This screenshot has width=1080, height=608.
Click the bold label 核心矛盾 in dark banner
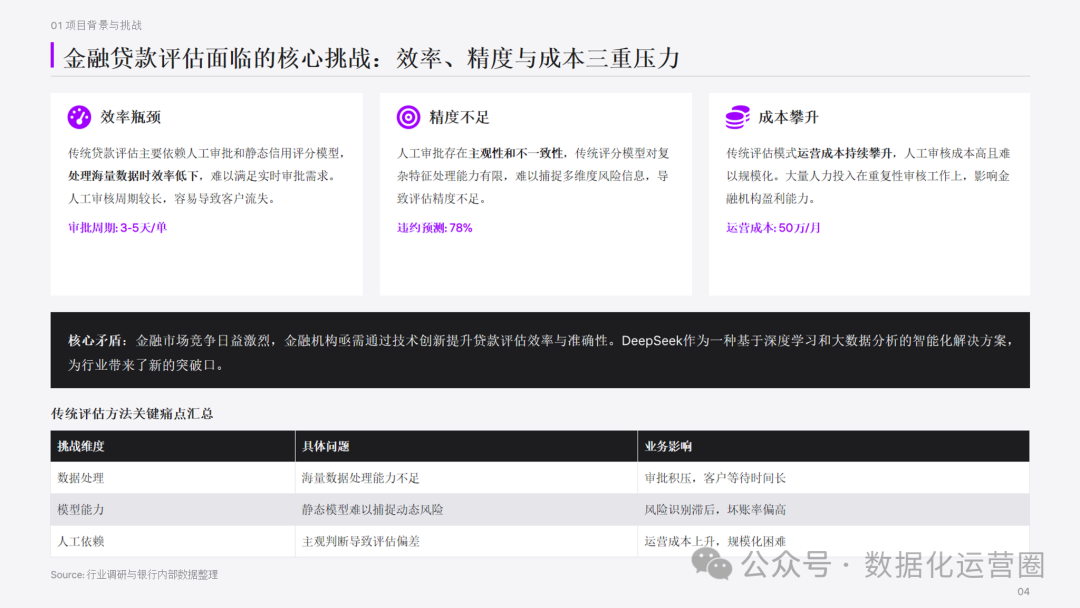tap(96, 341)
